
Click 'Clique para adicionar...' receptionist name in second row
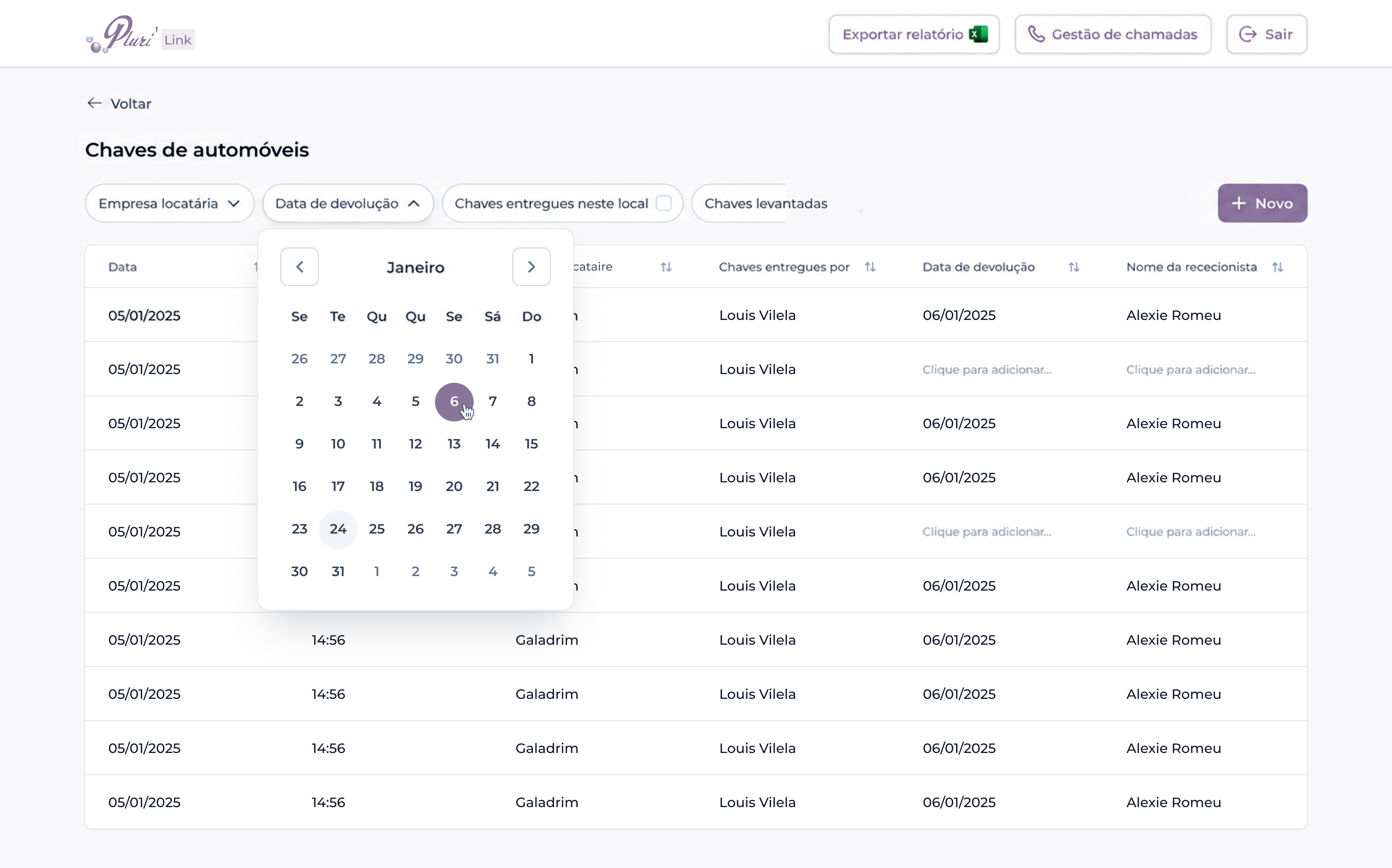pos(1191,370)
